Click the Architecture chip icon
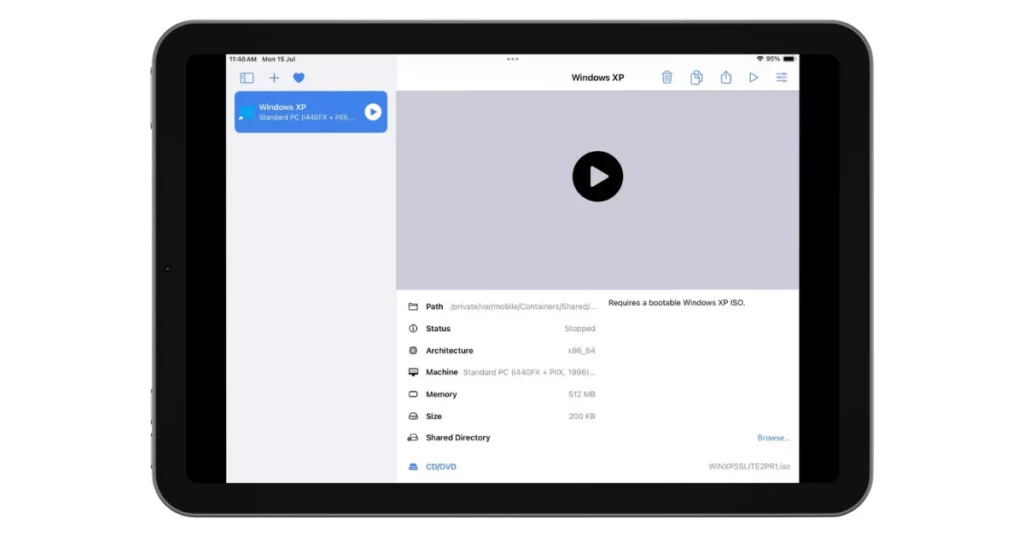This screenshot has height=536, width=1024. coord(413,351)
